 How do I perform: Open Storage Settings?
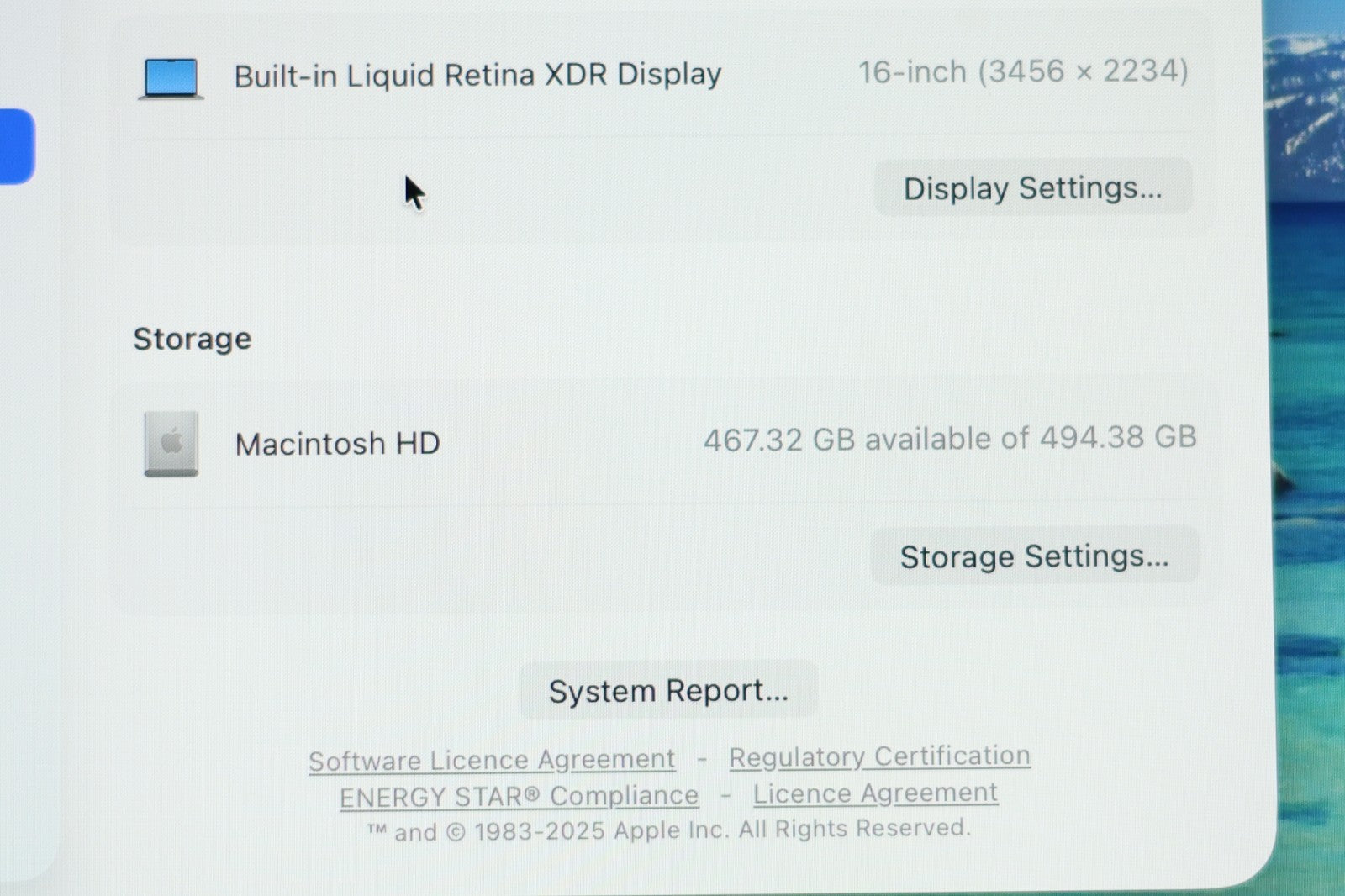click(x=1034, y=556)
